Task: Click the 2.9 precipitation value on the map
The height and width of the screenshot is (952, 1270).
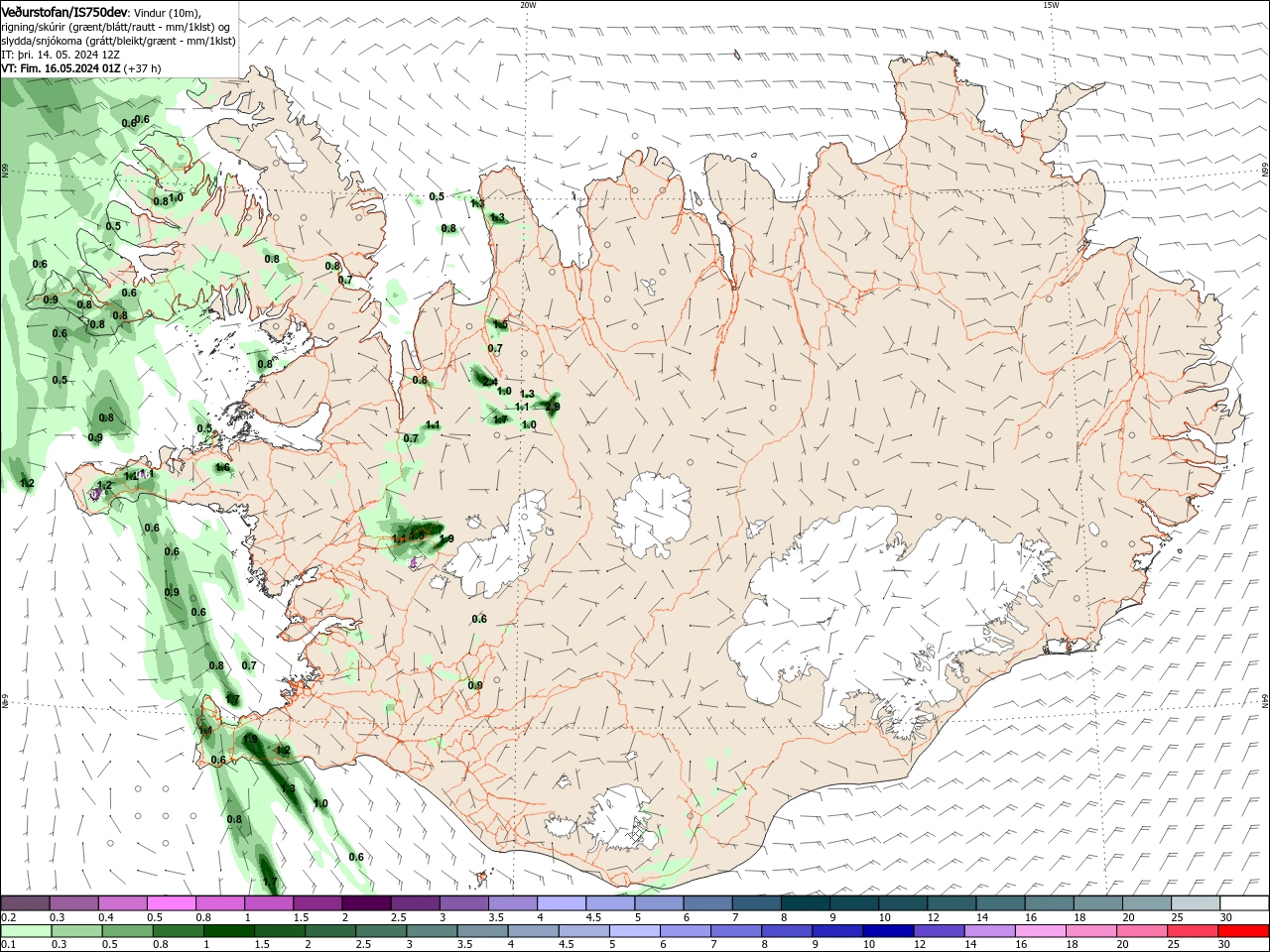Action: (x=553, y=407)
